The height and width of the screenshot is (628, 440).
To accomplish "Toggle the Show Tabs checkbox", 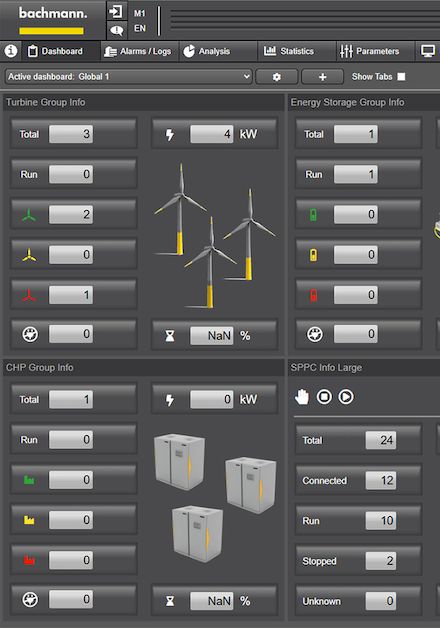I will (401, 76).
